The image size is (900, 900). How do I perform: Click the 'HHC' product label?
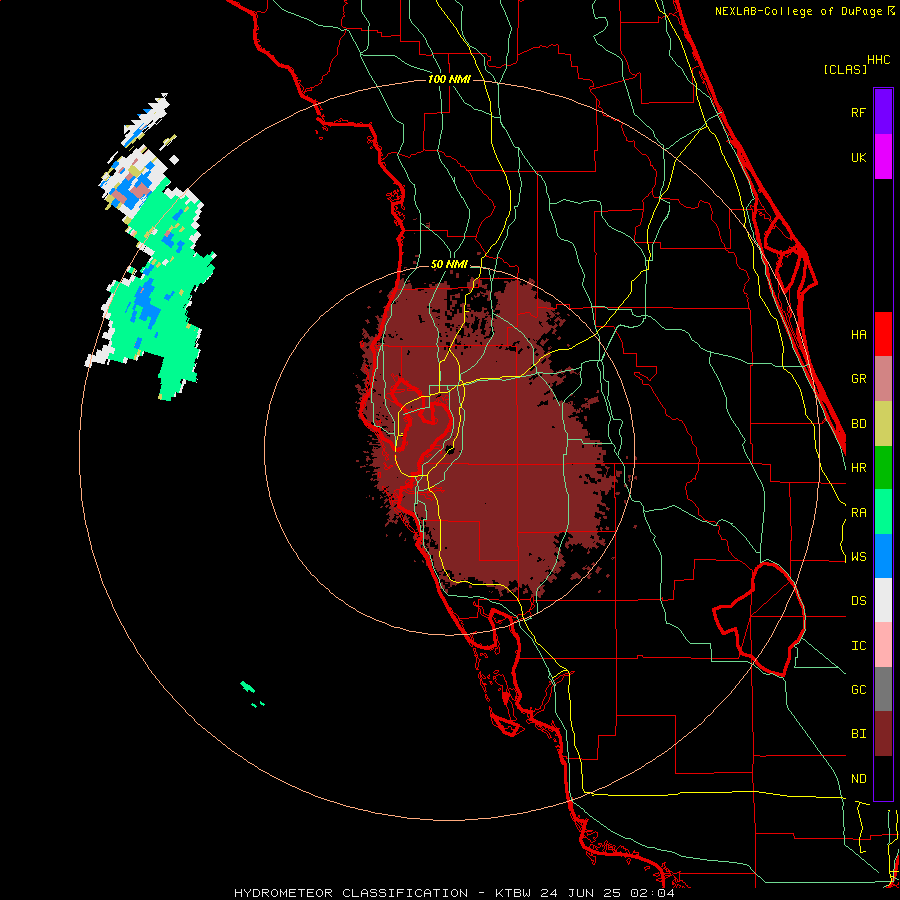click(879, 60)
